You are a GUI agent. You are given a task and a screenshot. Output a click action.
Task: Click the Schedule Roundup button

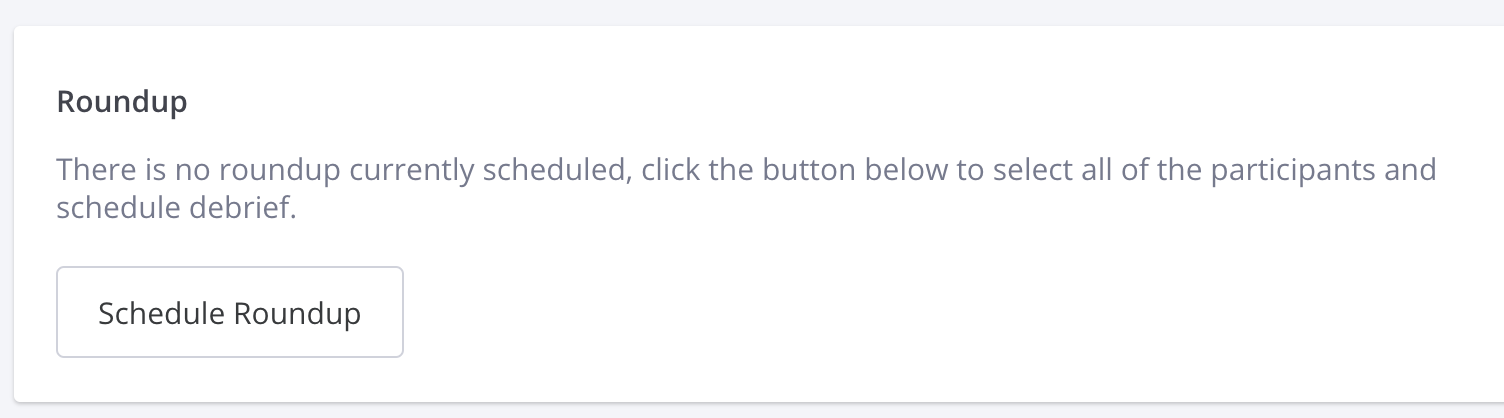point(229,312)
